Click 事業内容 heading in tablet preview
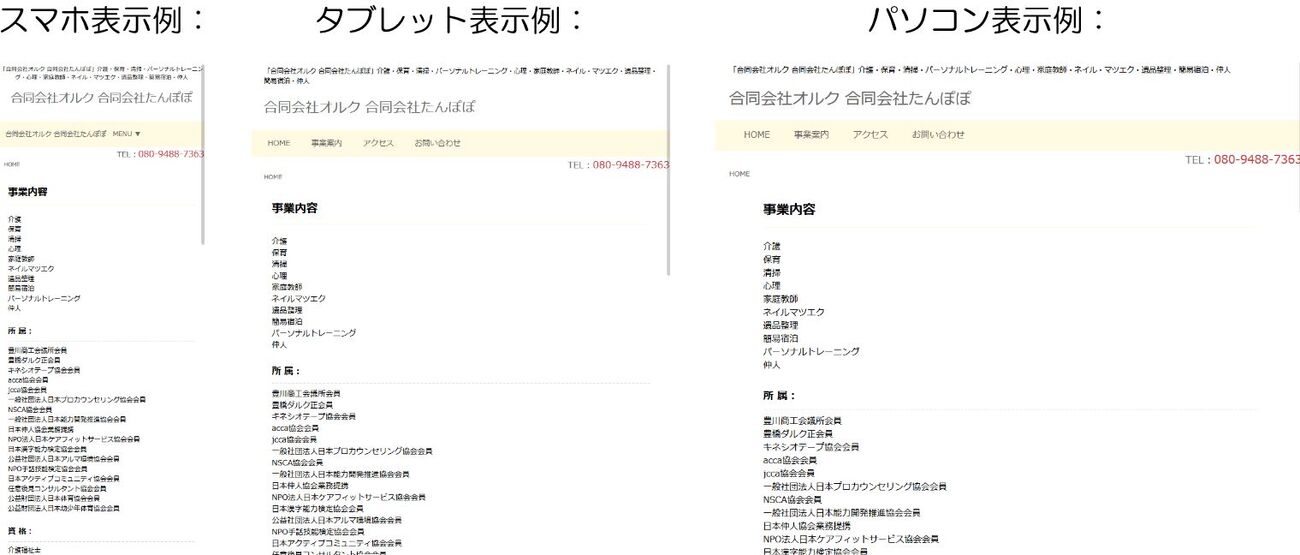 (x=294, y=208)
